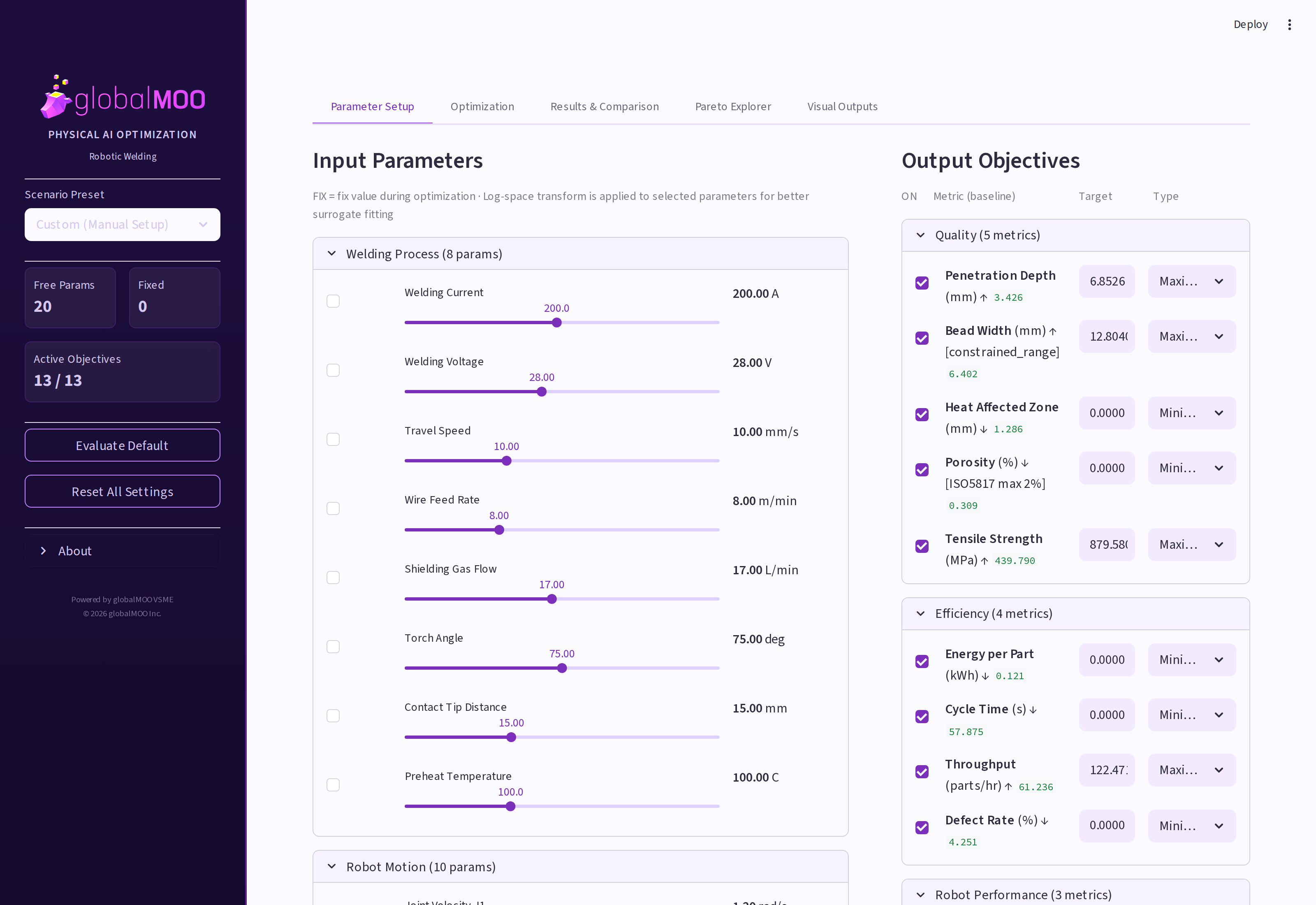Open the Optimization tab

pos(482,107)
